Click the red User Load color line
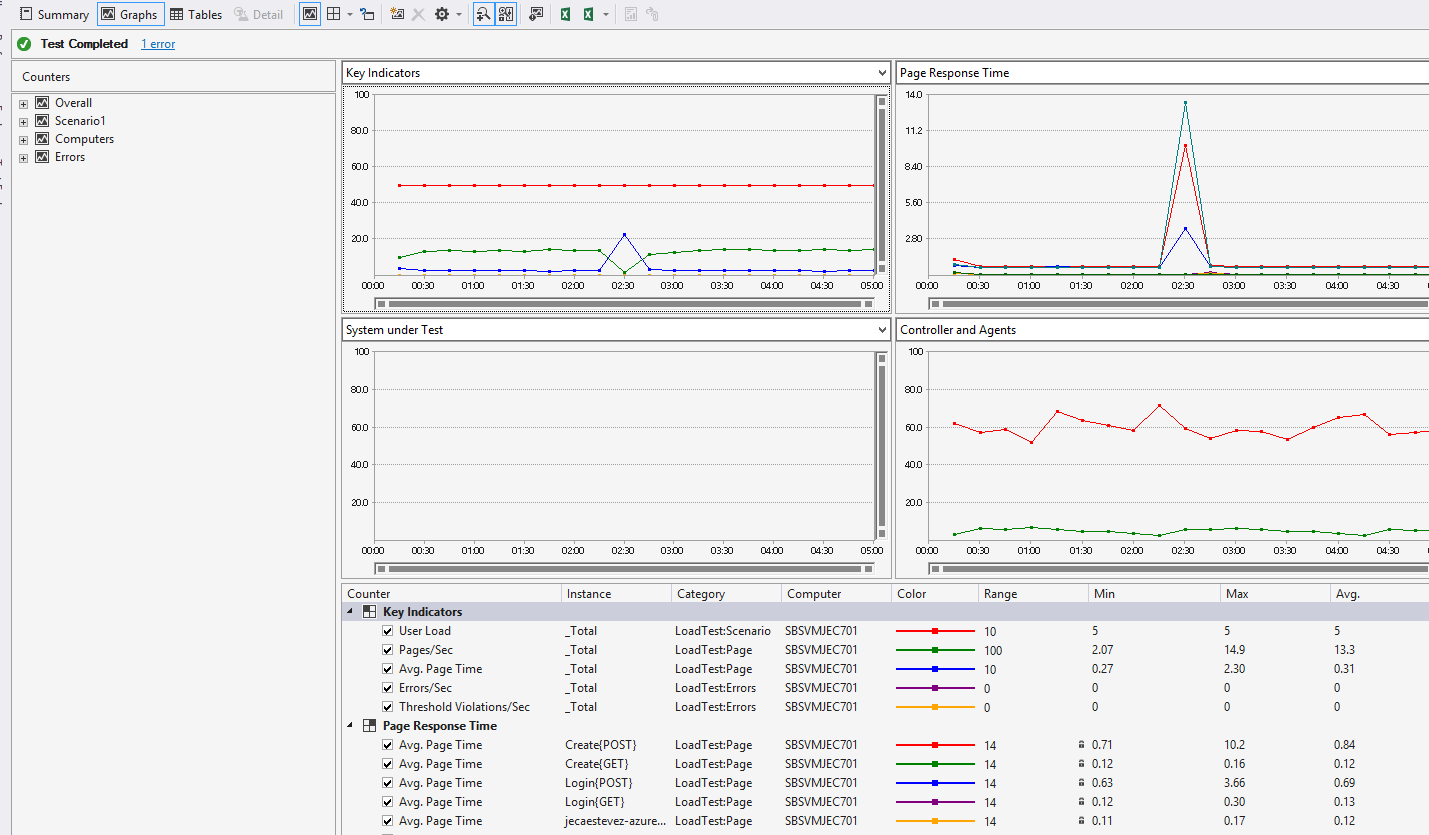Viewport: 1429px width, 835px height. pyautogui.click(x=934, y=632)
